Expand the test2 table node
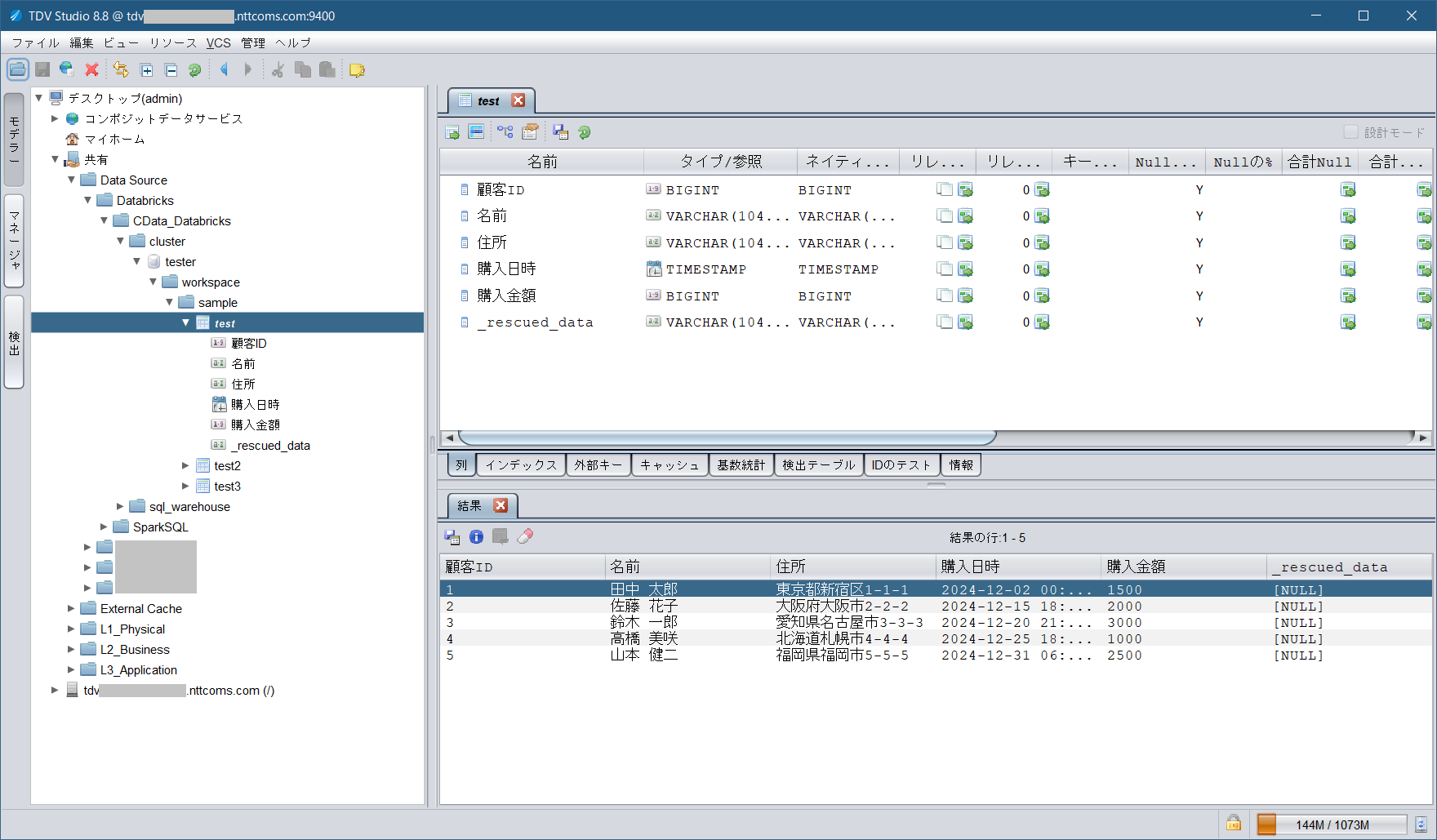Image resolution: width=1437 pixels, height=840 pixels. point(185,465)
